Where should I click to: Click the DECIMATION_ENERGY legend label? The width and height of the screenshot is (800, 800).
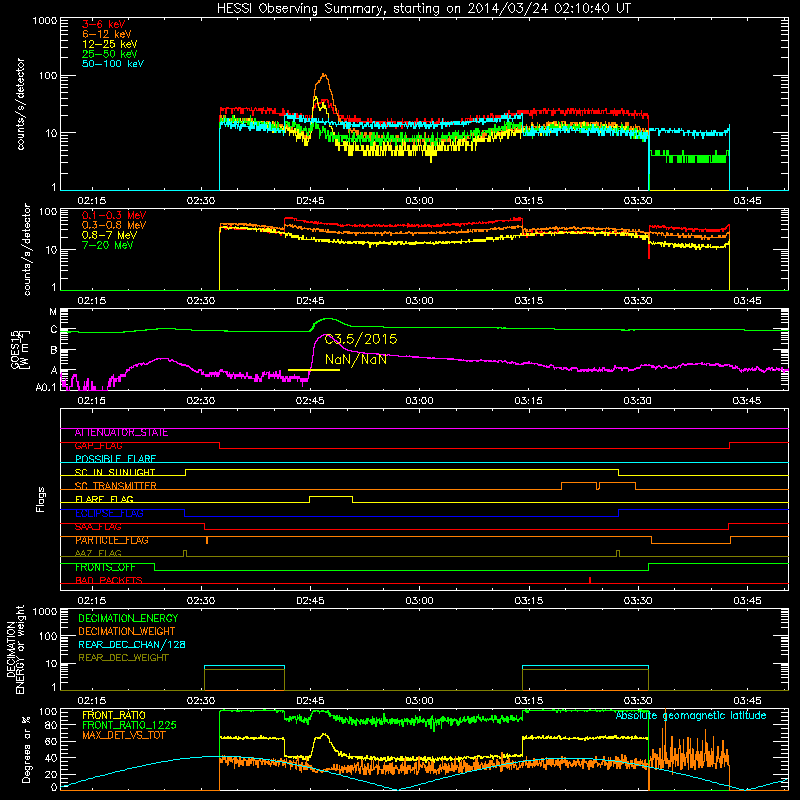[x=128, y=618]
